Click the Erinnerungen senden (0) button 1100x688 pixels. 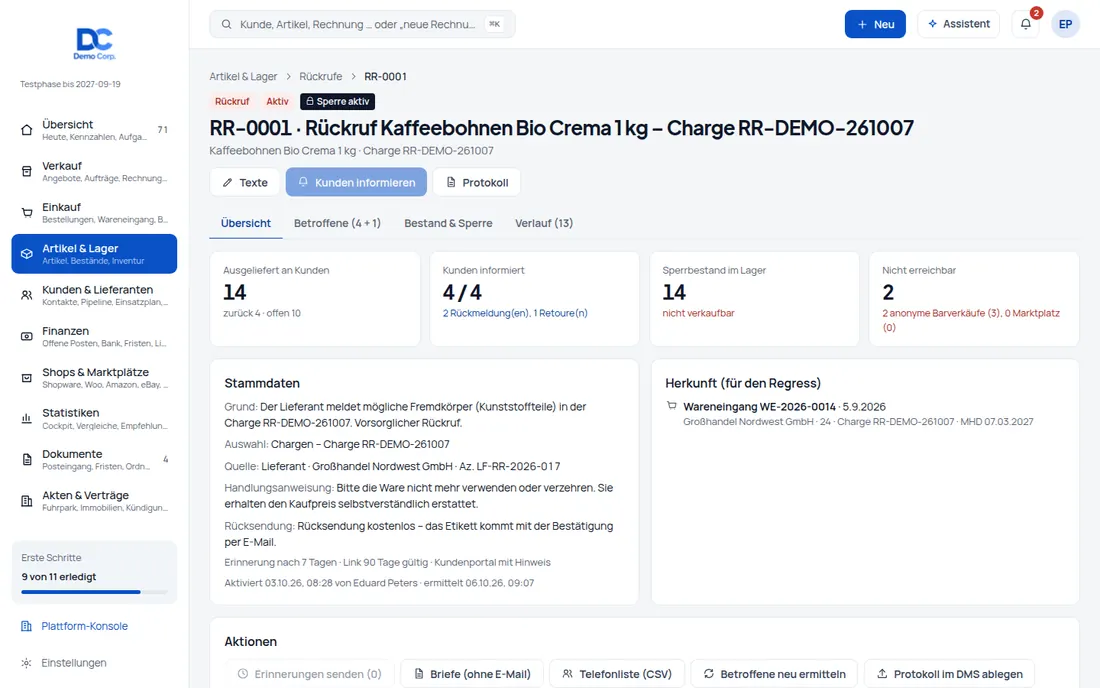(309, 674)
